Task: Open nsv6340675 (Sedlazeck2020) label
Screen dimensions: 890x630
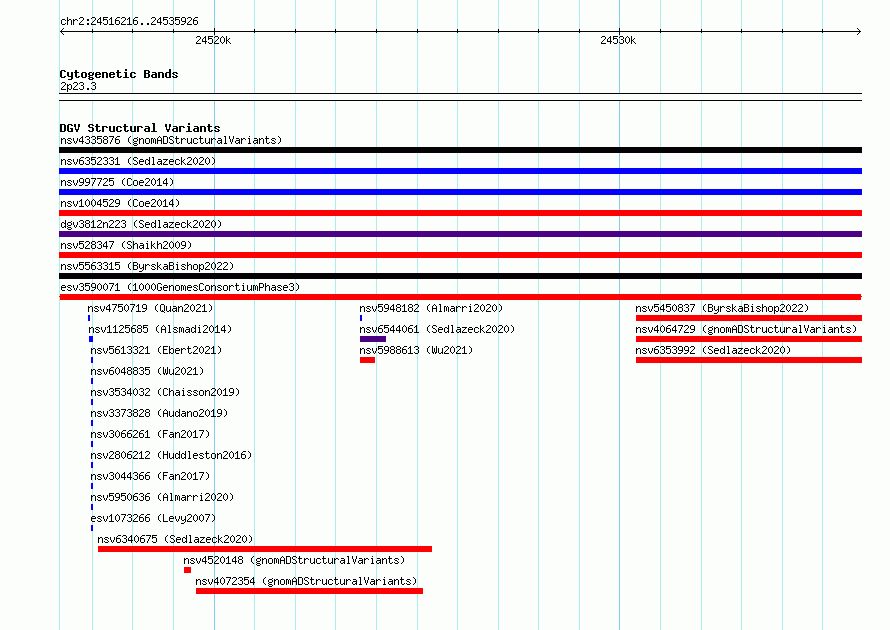Action: coord(175,539)
